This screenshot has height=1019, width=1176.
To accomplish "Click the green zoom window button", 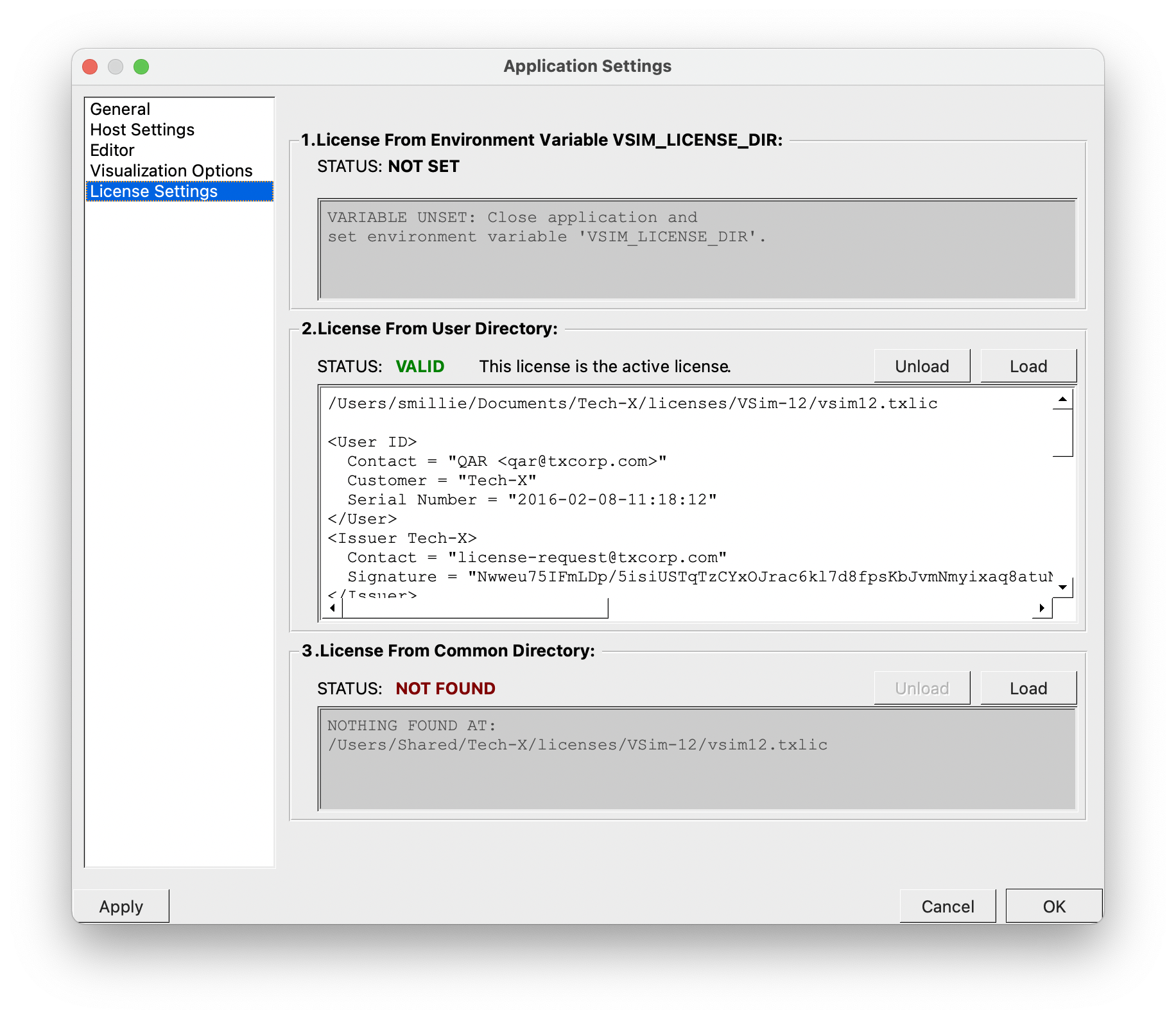I will click(141, 67).
